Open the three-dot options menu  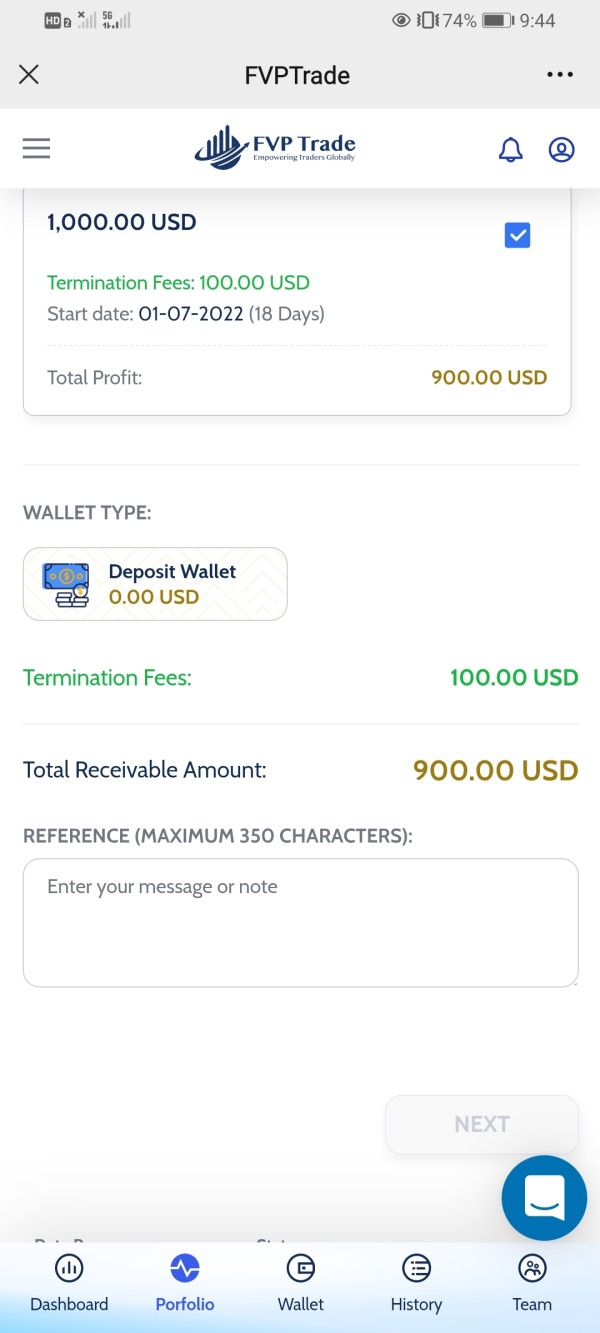tap(560, 74)
